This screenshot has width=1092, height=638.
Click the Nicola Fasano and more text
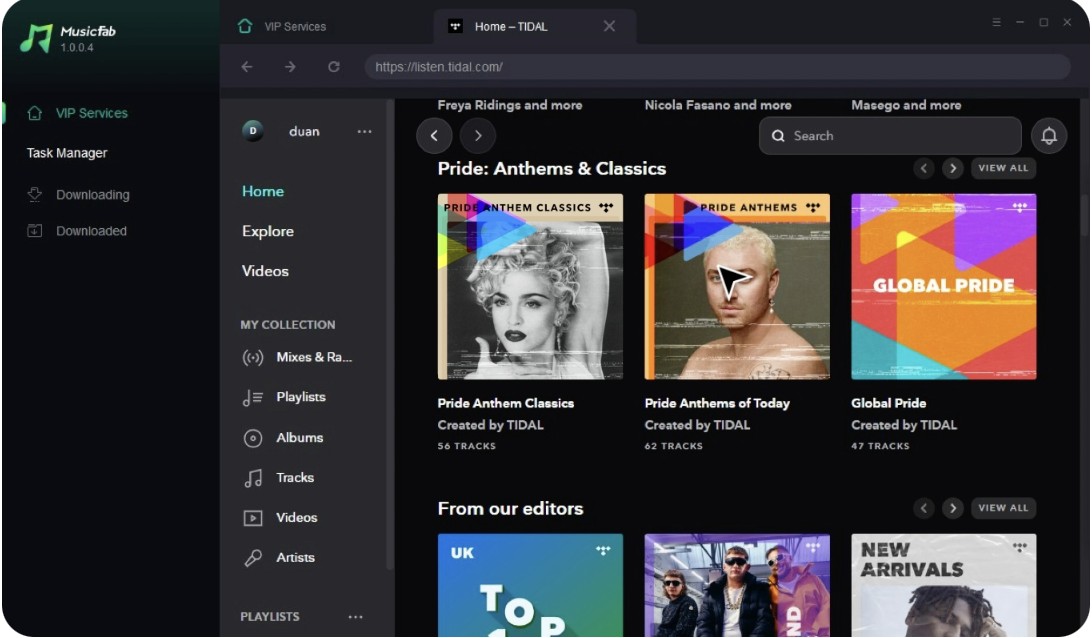coord(718,105)
